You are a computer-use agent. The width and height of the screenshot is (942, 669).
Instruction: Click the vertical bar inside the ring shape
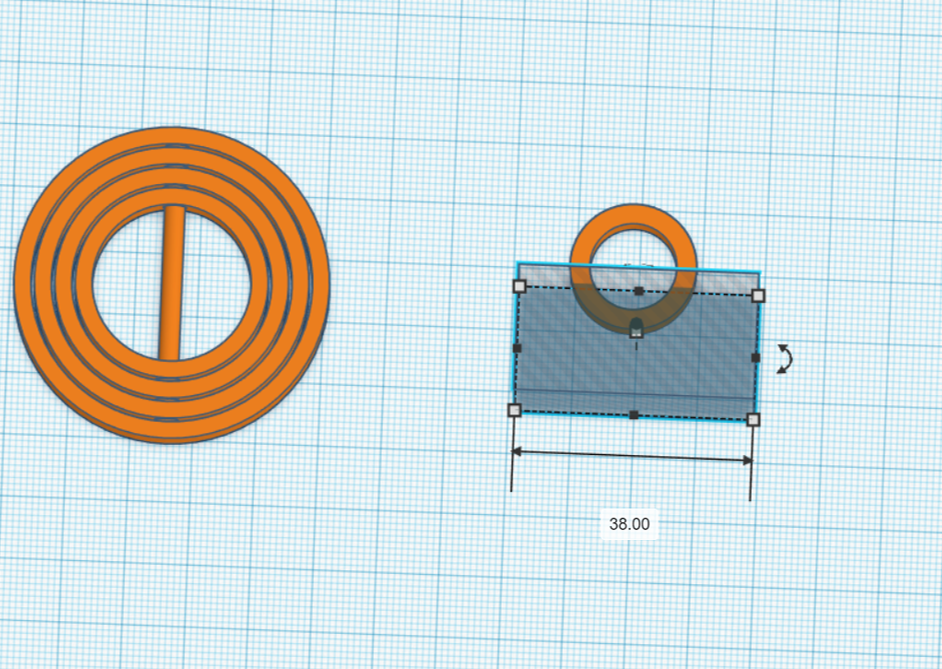pos(174,285)
